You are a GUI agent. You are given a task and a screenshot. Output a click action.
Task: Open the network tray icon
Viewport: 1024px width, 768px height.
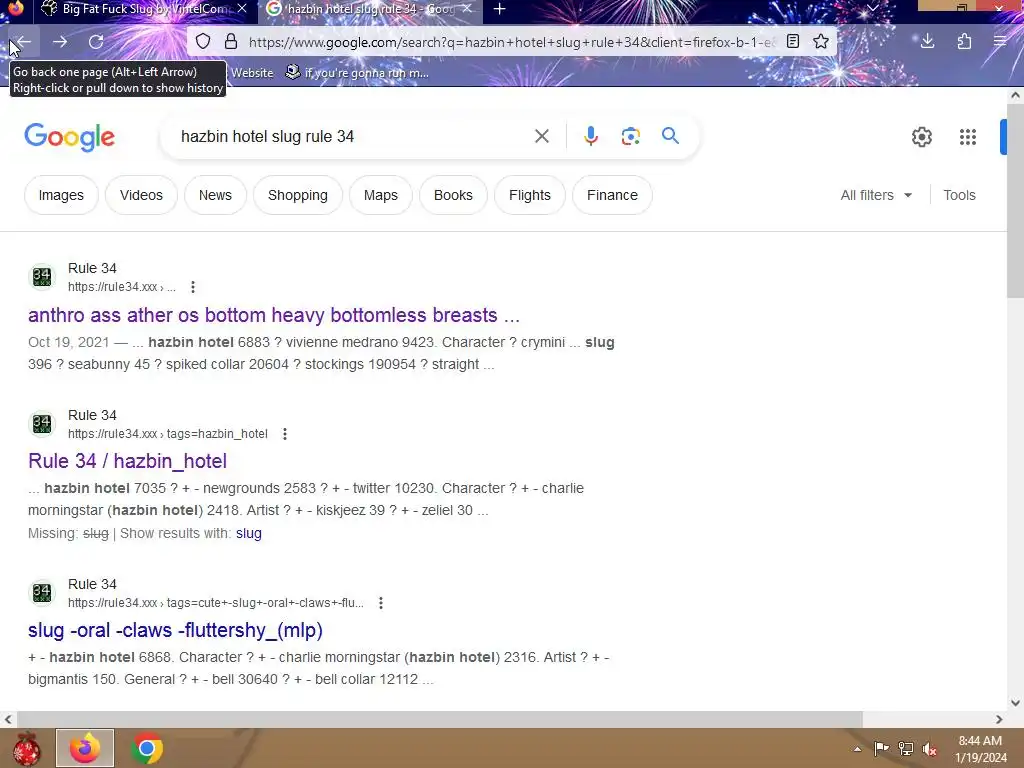906,749
